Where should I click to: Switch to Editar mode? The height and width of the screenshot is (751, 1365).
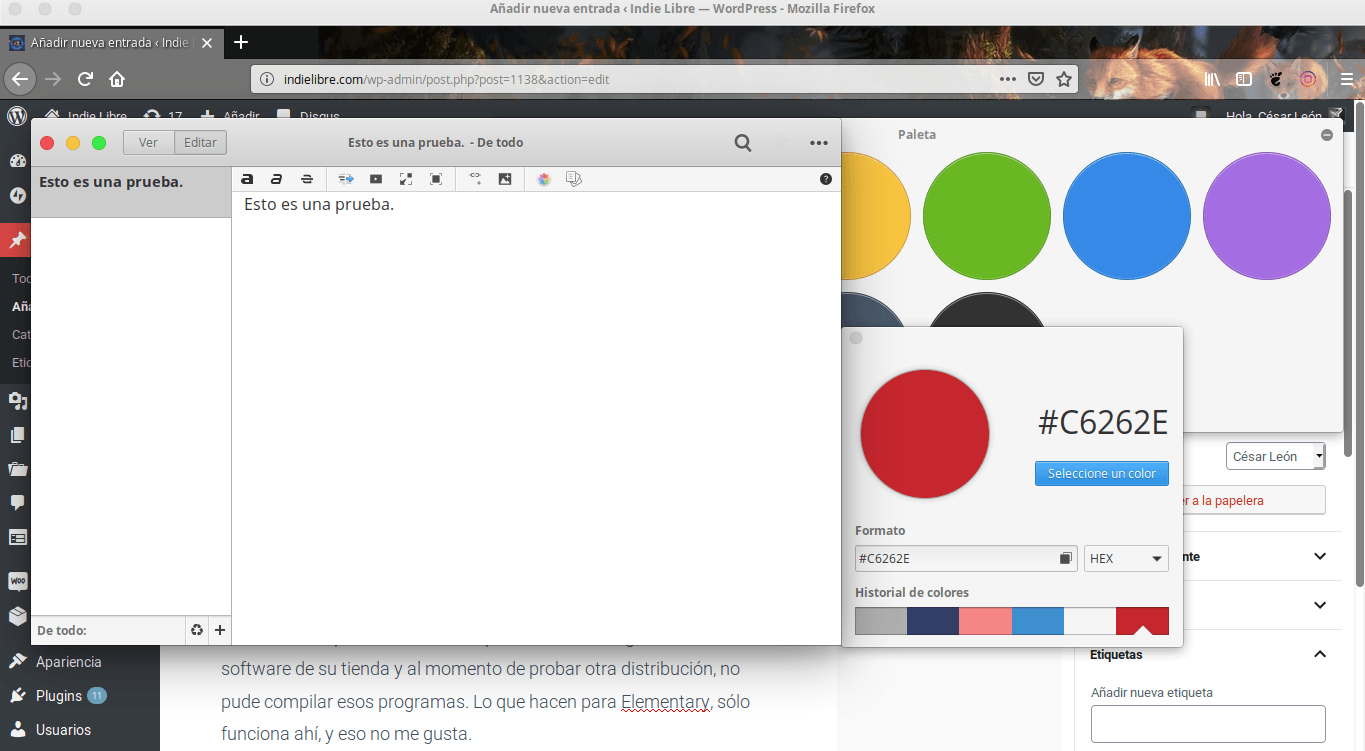coord(200,142)
